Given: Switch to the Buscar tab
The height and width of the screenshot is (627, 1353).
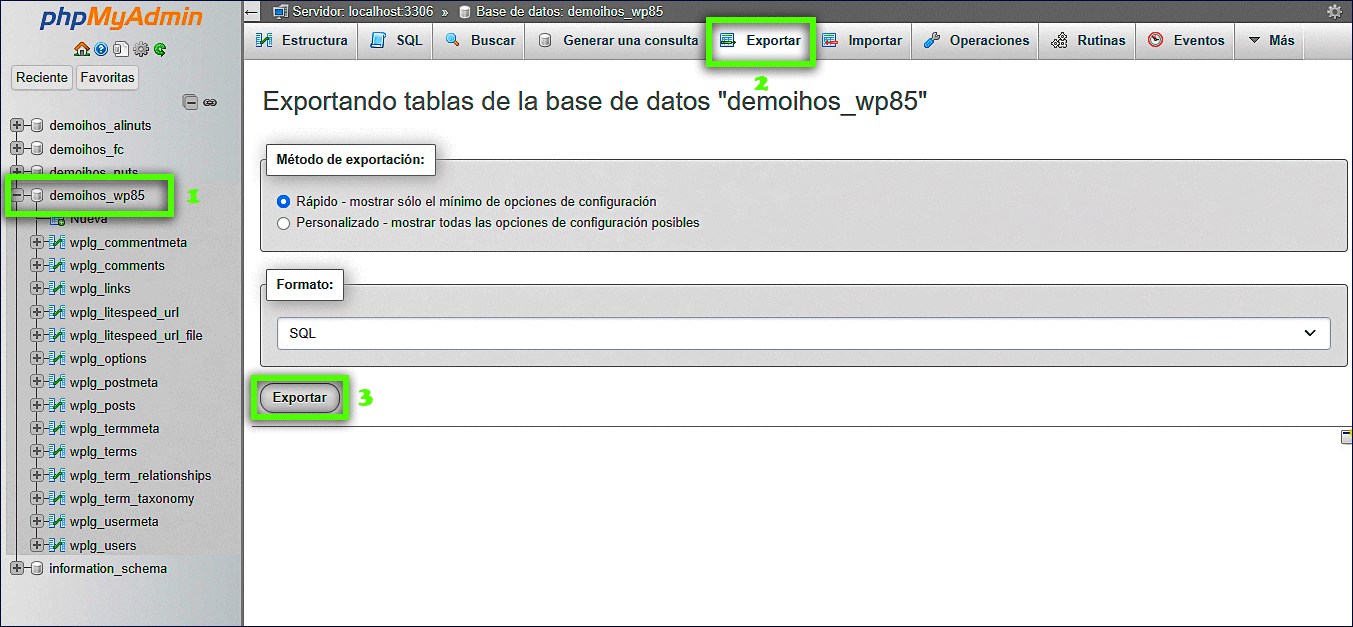Looking at the screenshot, I should [x=478, y=40].
